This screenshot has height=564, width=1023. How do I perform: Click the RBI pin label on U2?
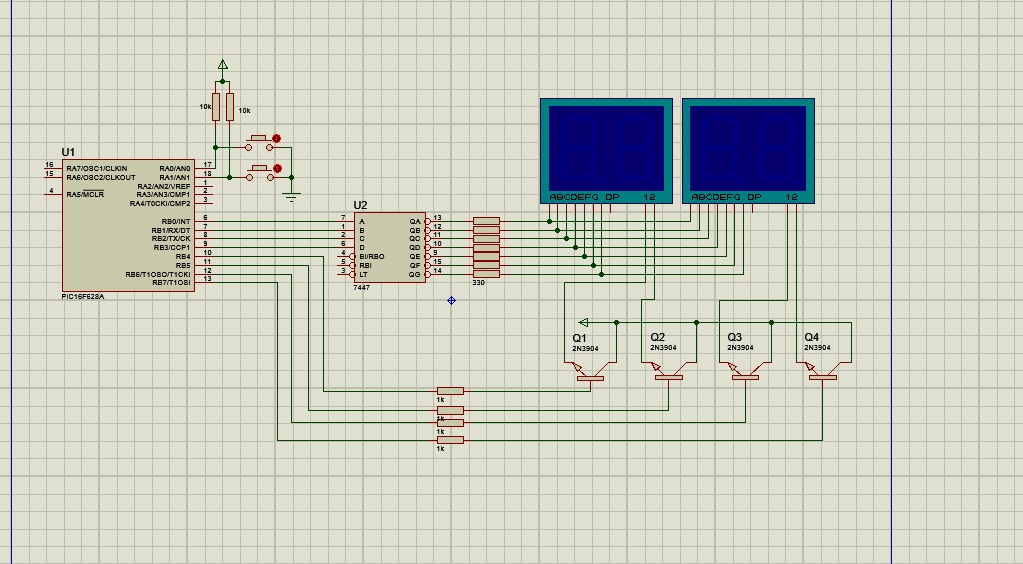(x=365, y=266)
